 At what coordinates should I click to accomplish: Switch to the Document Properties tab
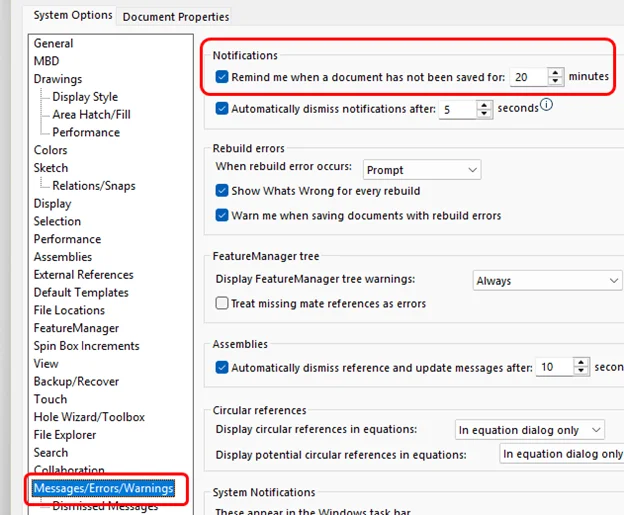176,16
